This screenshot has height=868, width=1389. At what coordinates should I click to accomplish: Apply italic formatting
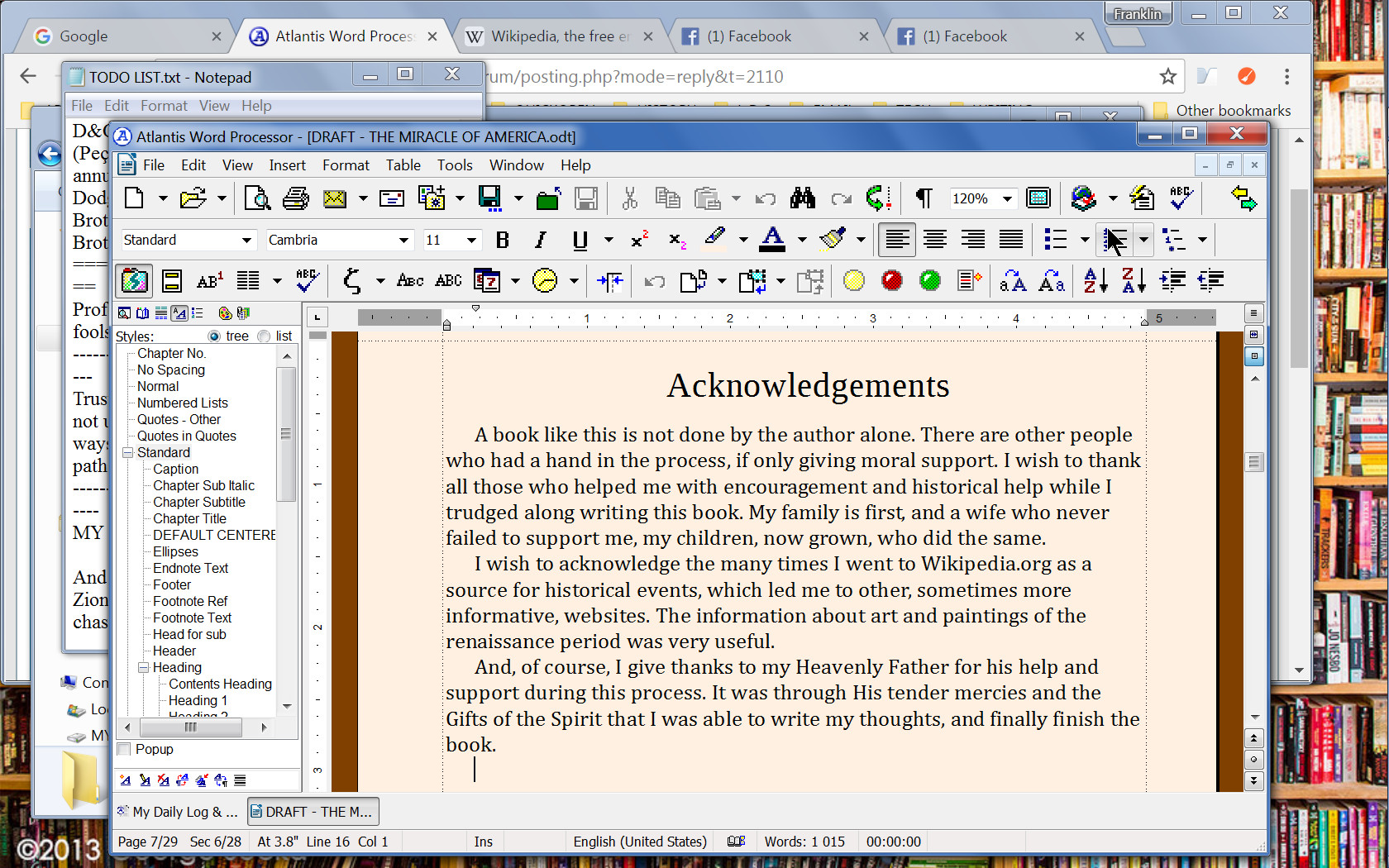point(540,240)
